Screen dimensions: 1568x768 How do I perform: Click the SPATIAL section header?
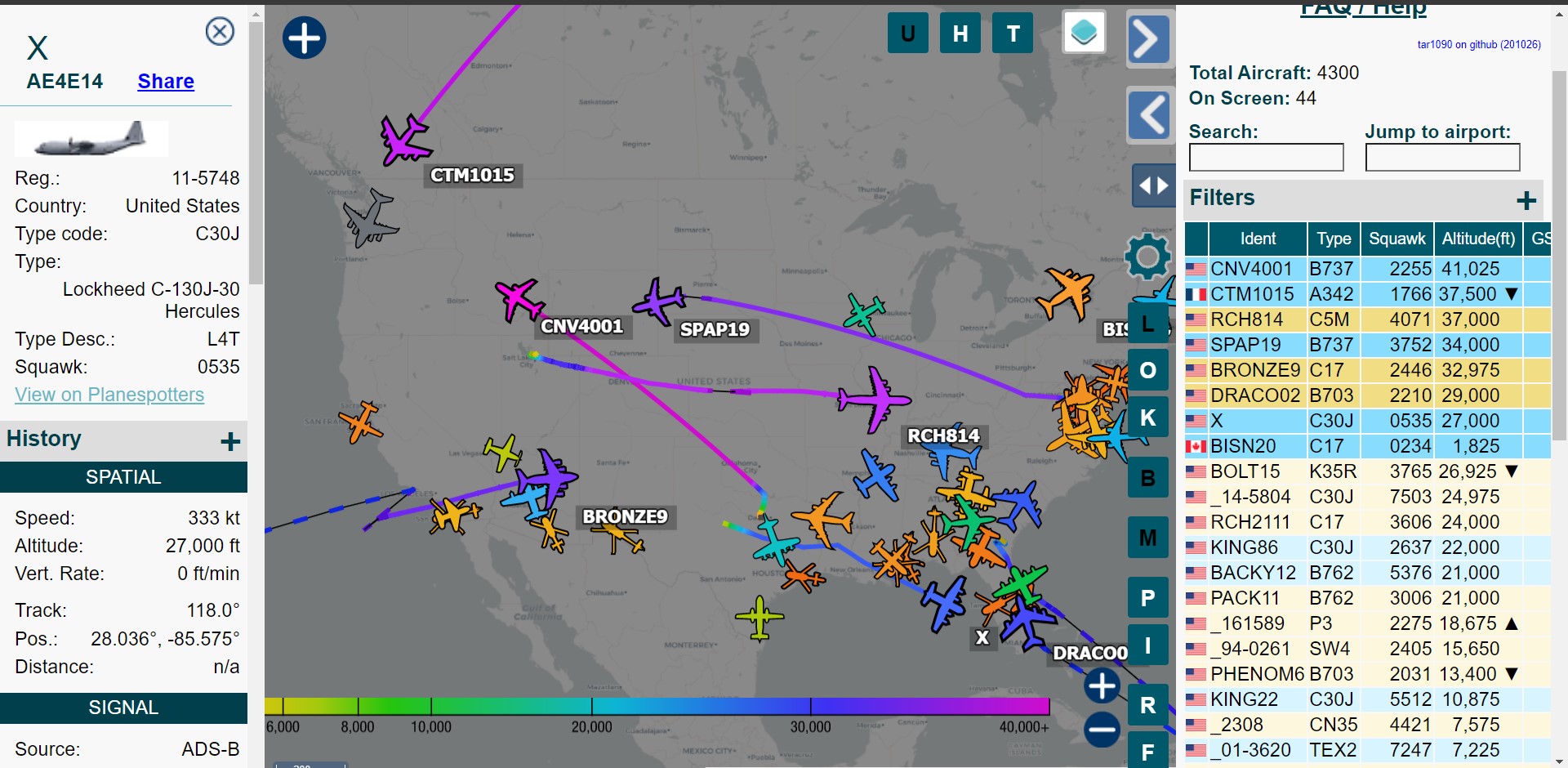pyautogui.click(x=123, y=477)
